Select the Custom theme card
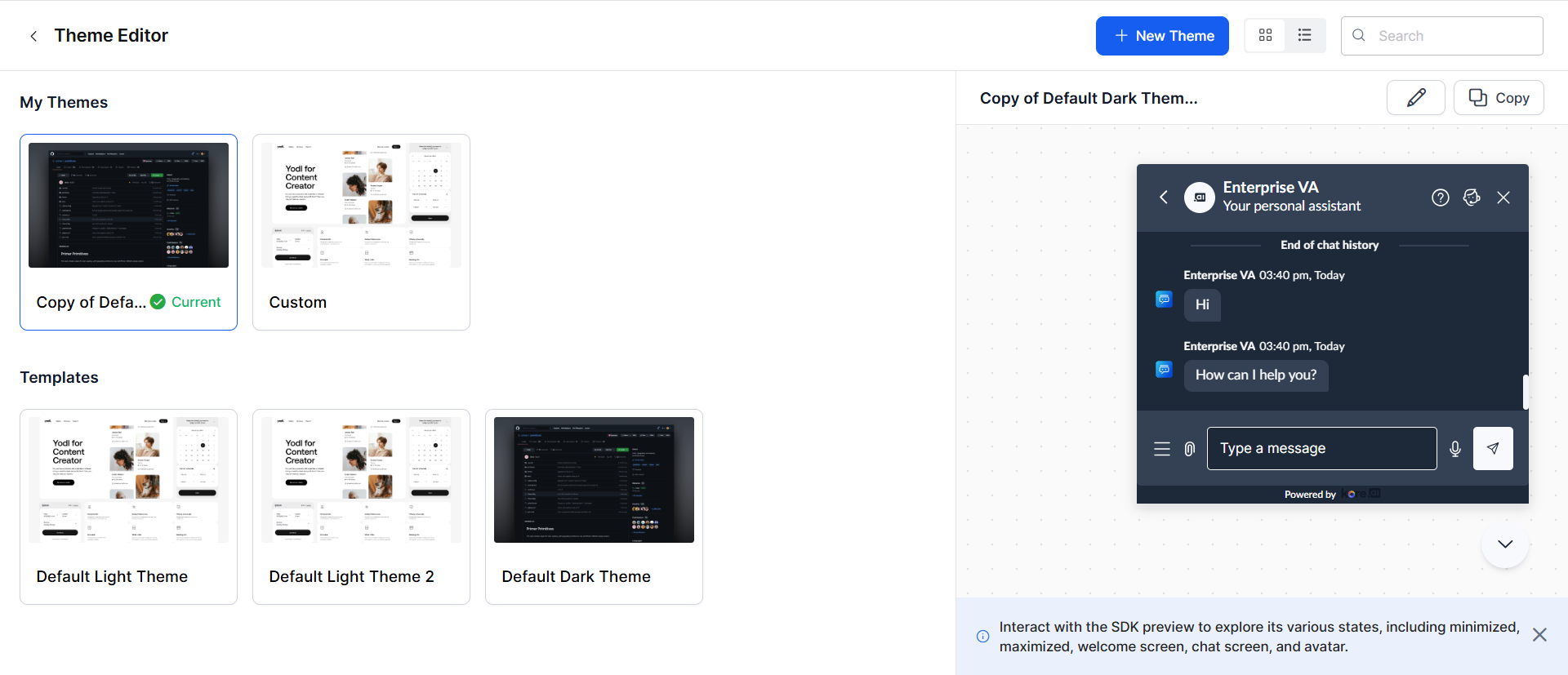Viewport: 1568px width, 675px height. tap(361, 232)
